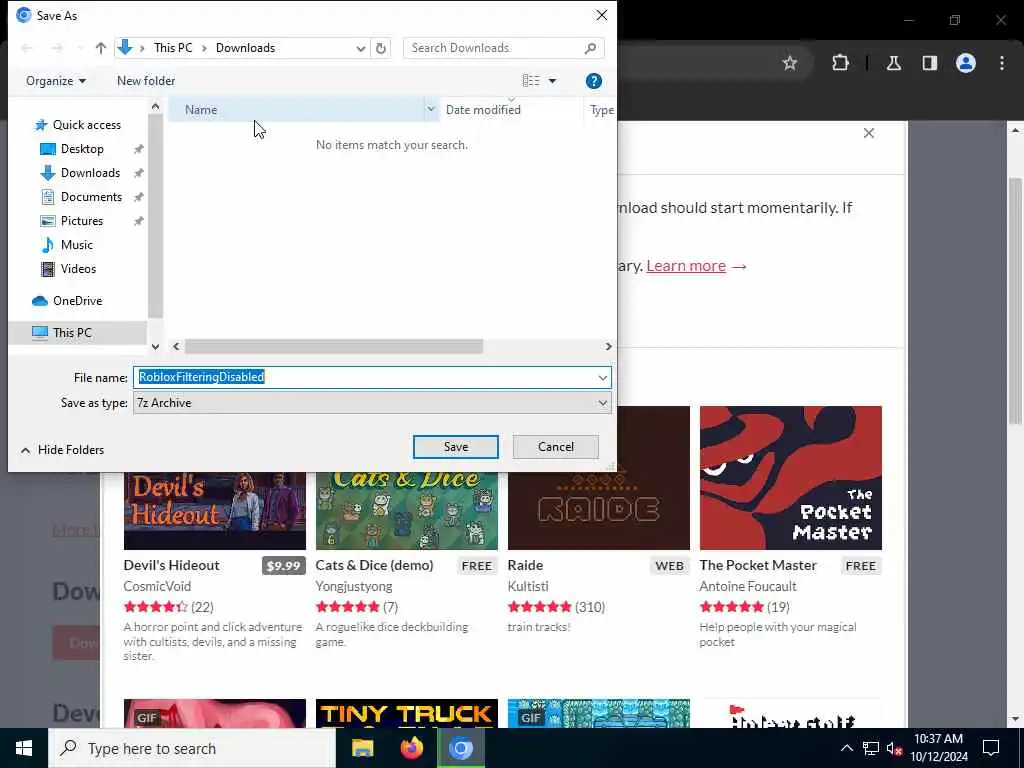Click the Windows Start button
This screenshot has width=1024, height=768.
pos(24,748)
